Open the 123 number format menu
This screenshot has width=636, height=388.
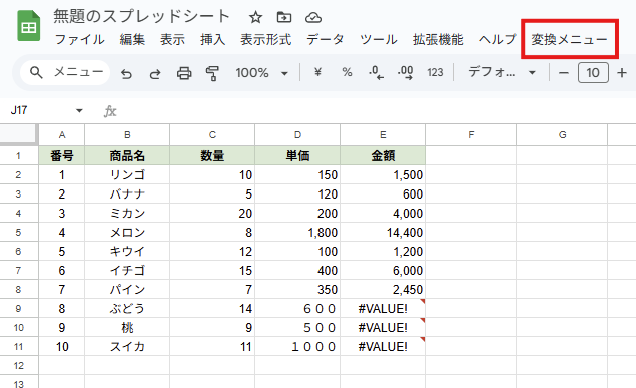tap(435, 73)
